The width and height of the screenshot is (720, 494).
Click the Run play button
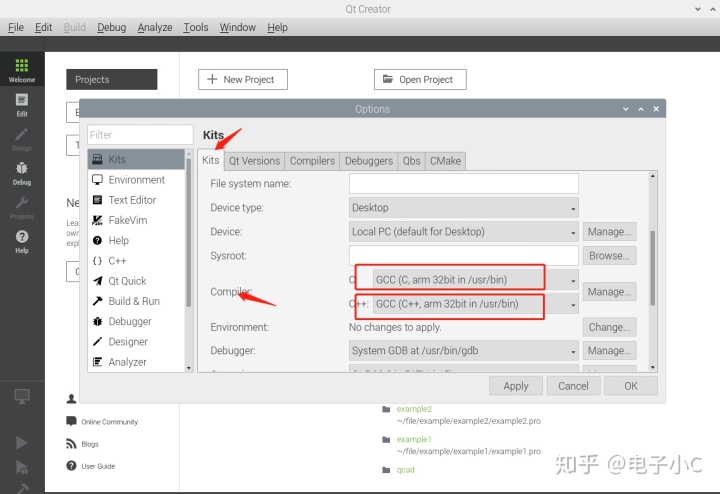[x=22, y=443]
